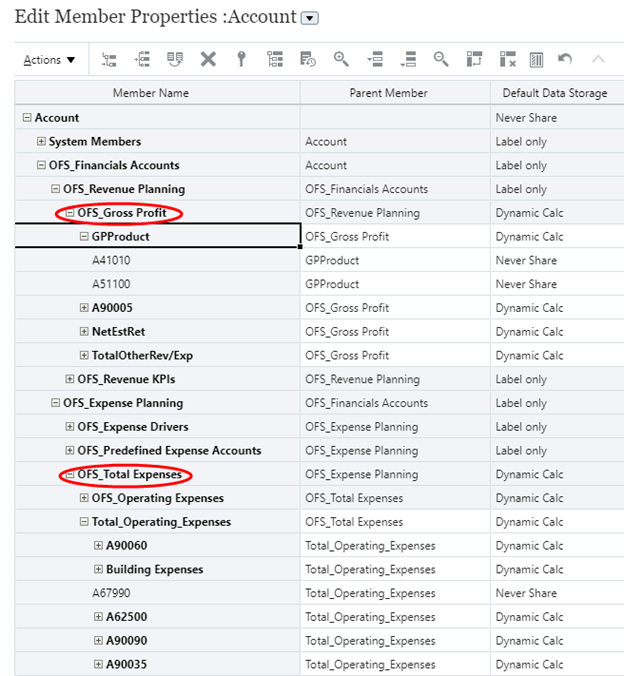Click the key icon in toolbar
This screenshot has height=676, width=624.
(241, 60)
